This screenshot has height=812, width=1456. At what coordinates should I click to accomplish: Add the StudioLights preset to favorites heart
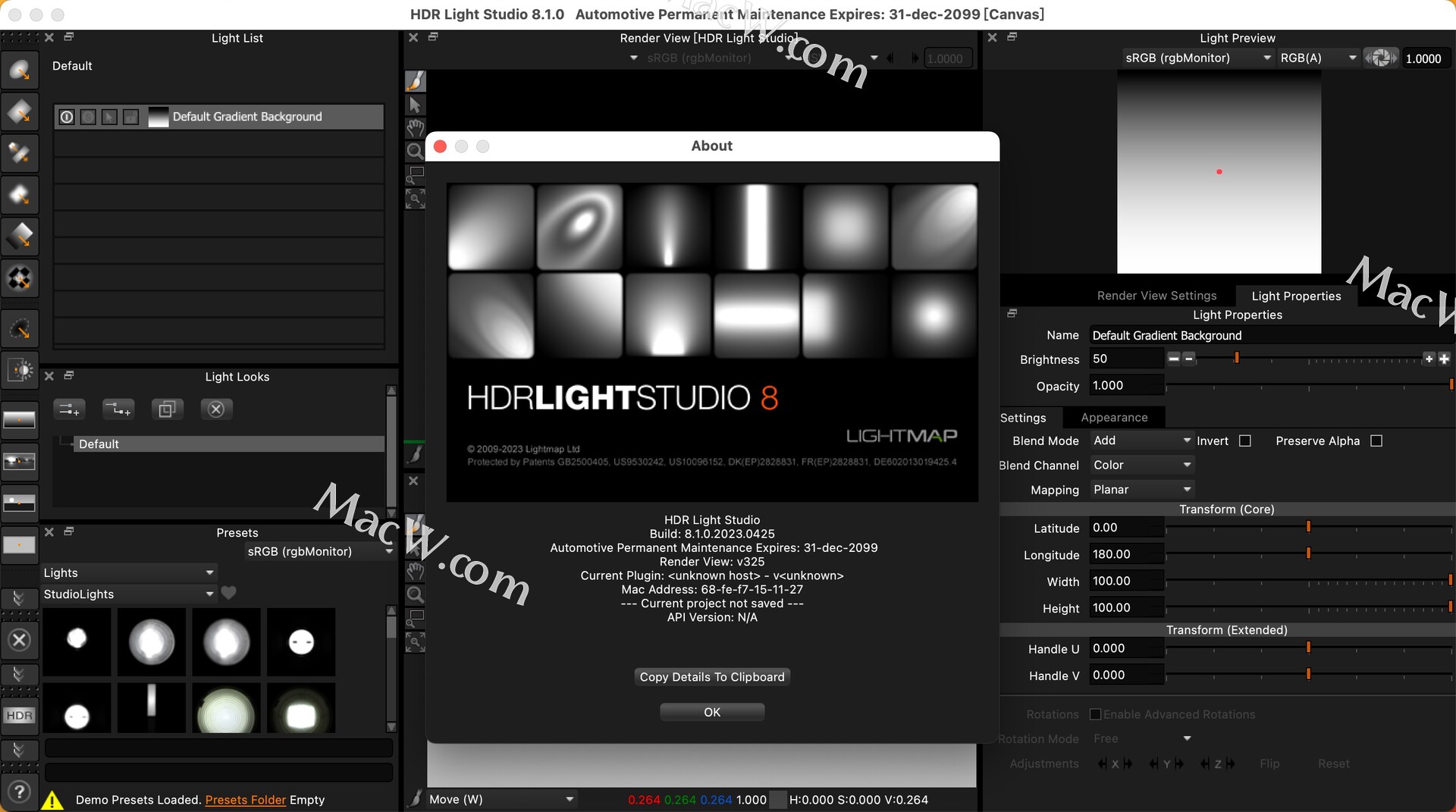tap(228, 593)
